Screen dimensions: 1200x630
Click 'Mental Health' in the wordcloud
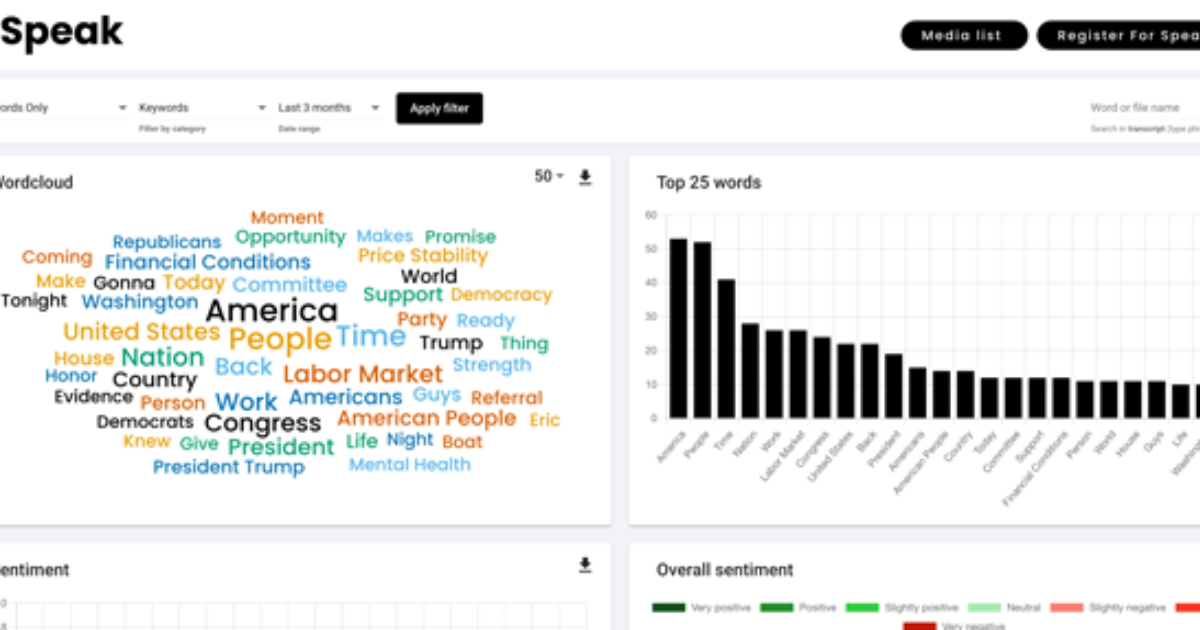point(409,464)
